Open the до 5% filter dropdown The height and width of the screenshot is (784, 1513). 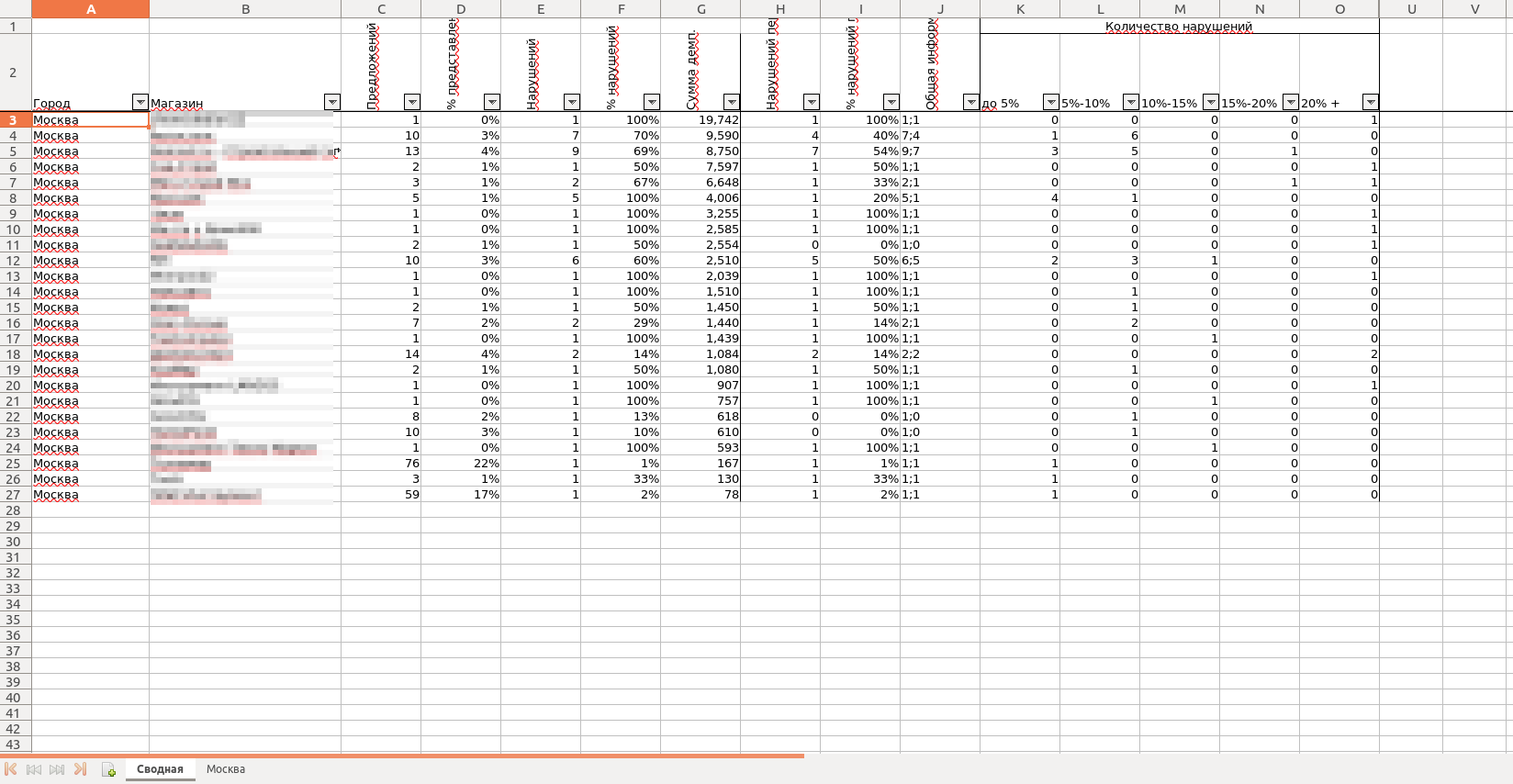(1051, 102)
